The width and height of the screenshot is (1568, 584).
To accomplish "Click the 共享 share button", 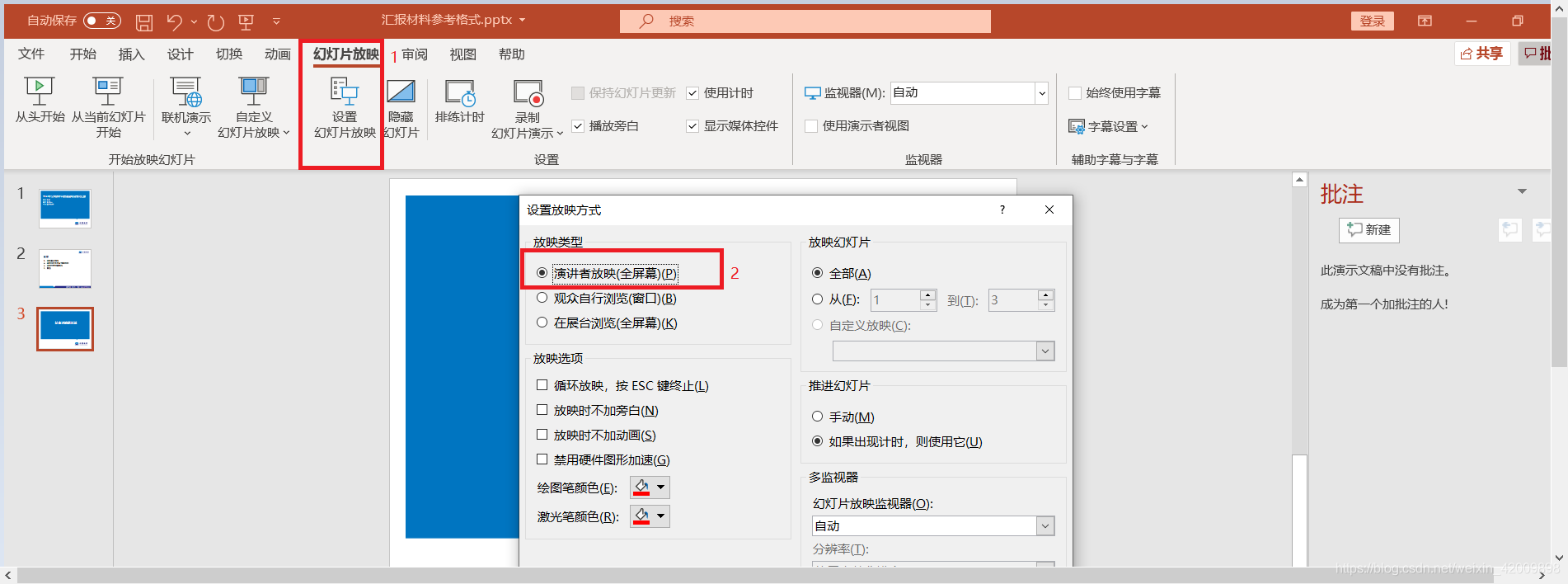I will [1481, 54].
